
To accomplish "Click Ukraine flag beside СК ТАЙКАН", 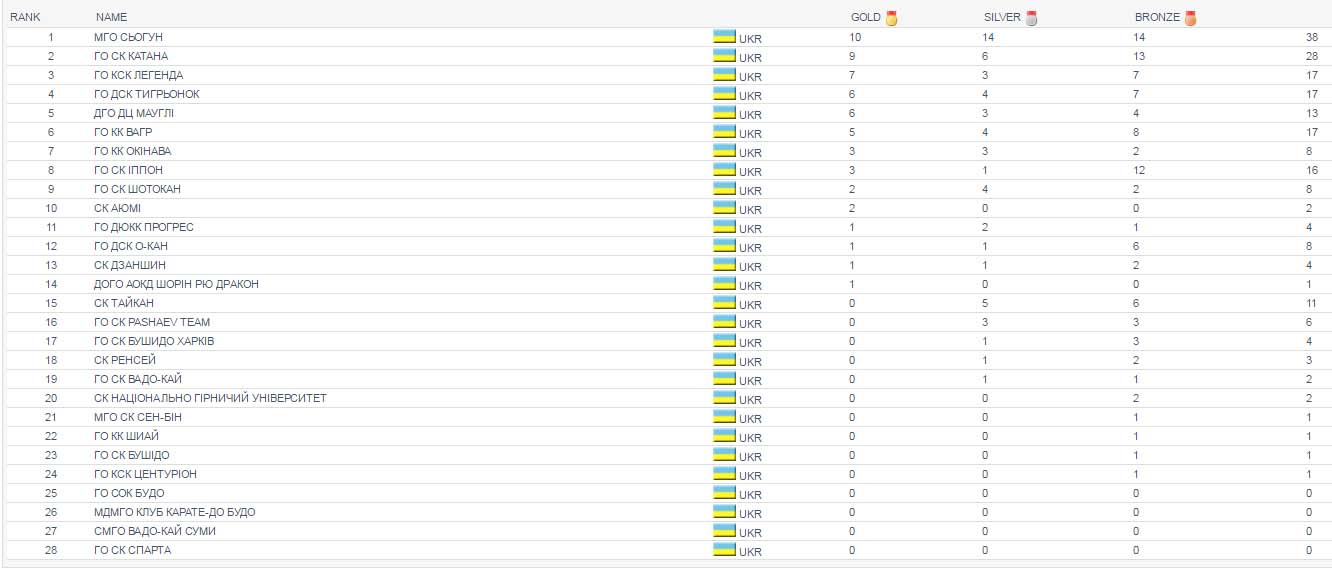I will tap(724, 303).
